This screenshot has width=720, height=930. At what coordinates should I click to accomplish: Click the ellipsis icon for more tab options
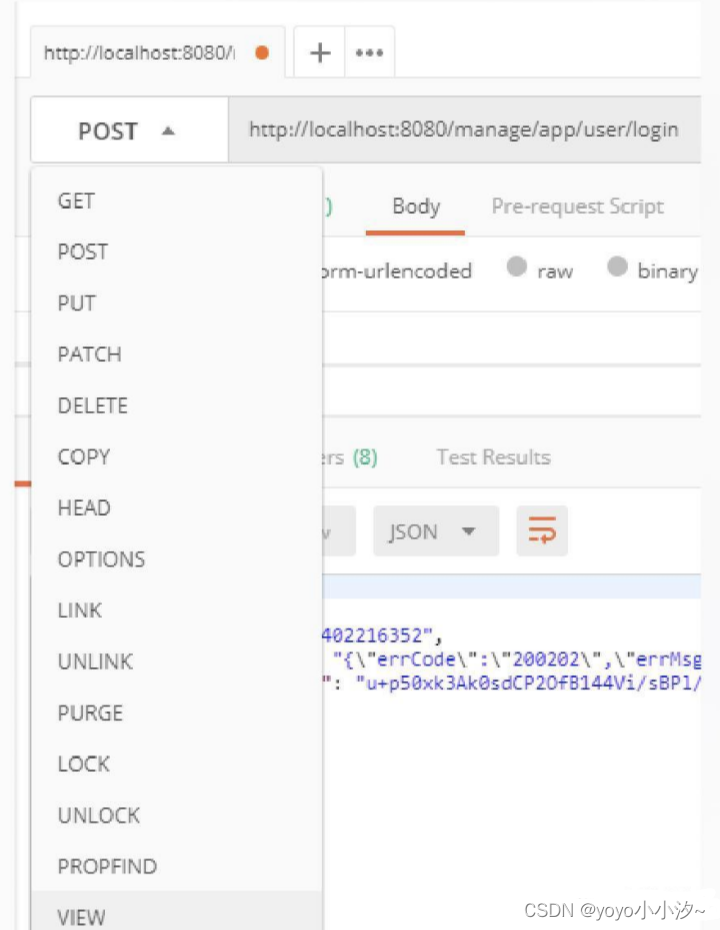pos(369,52)
